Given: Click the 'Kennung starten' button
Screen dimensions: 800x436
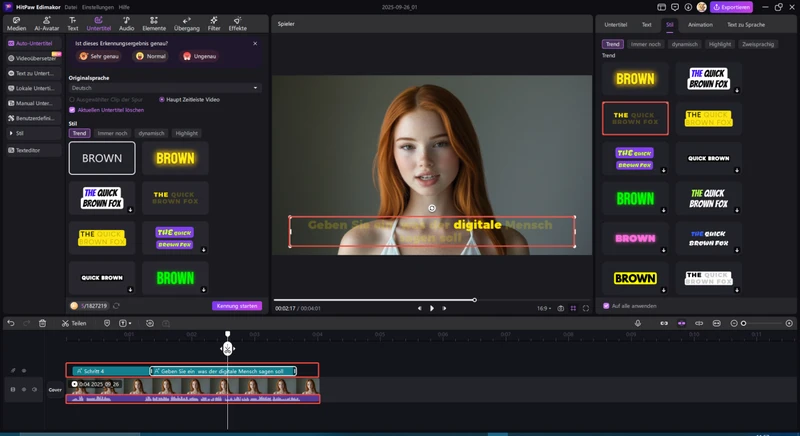Looking at the screenshot, I should click(237, 305).
